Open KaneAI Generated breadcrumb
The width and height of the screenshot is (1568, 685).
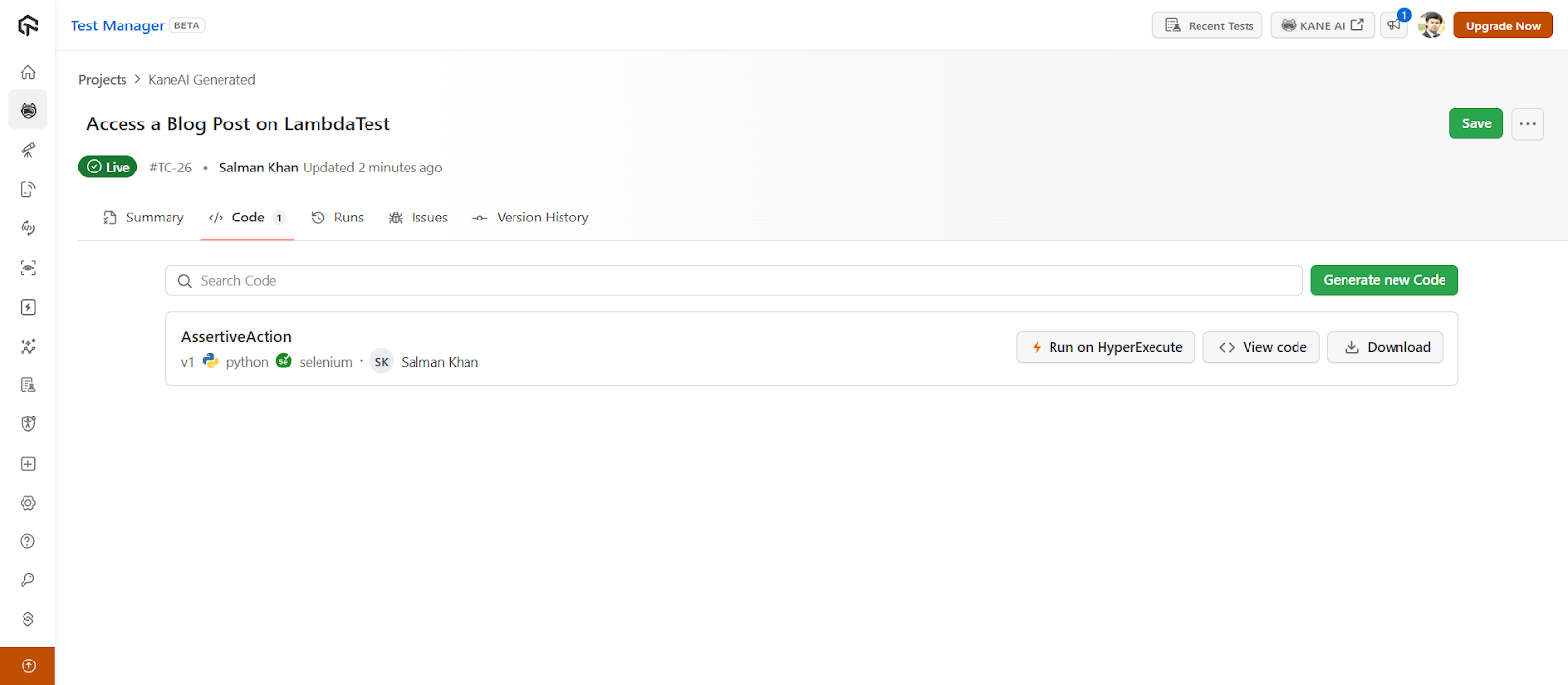(x=202, y=80)
